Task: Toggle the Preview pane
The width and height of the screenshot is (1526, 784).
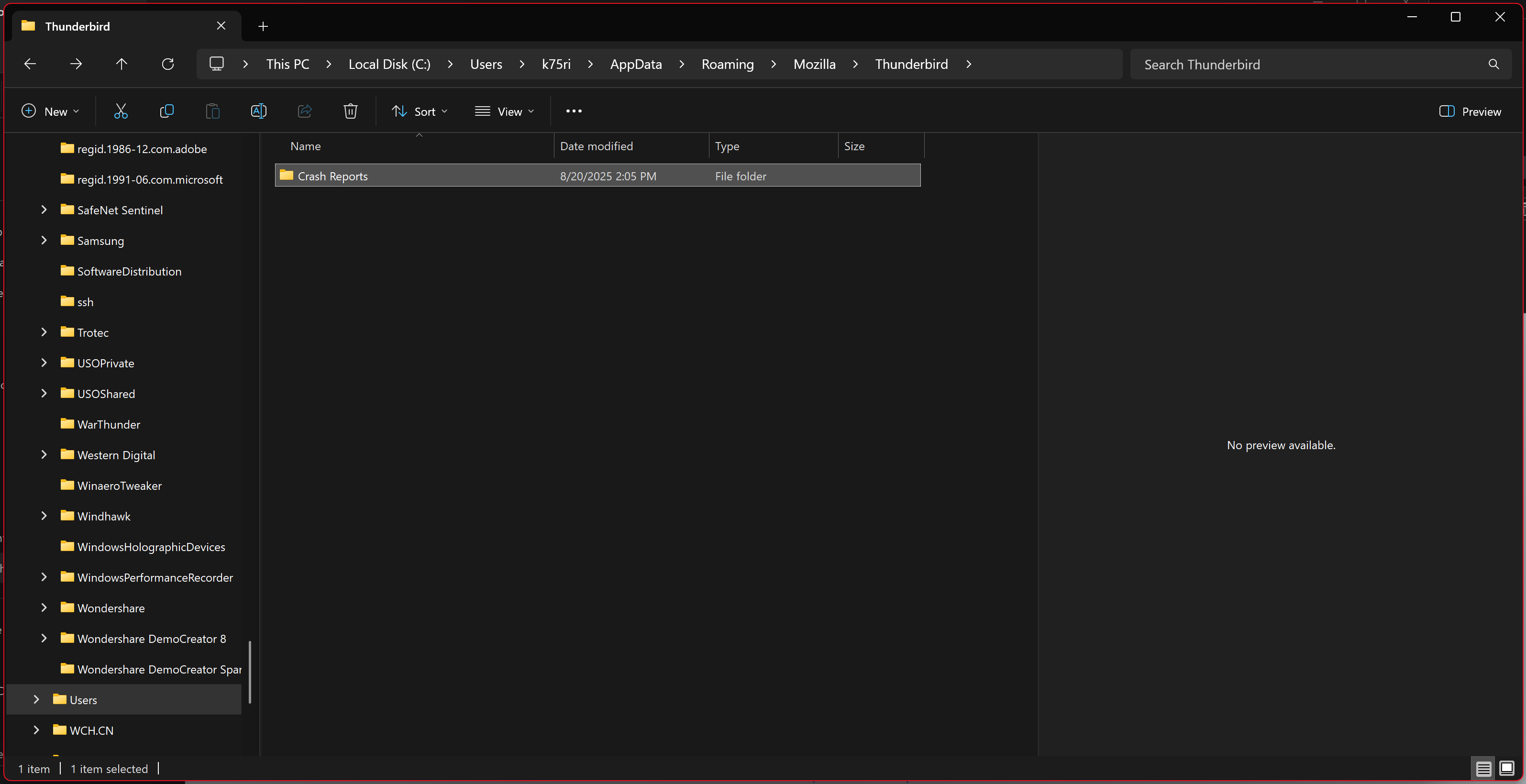Action: tap(1470, 111)
